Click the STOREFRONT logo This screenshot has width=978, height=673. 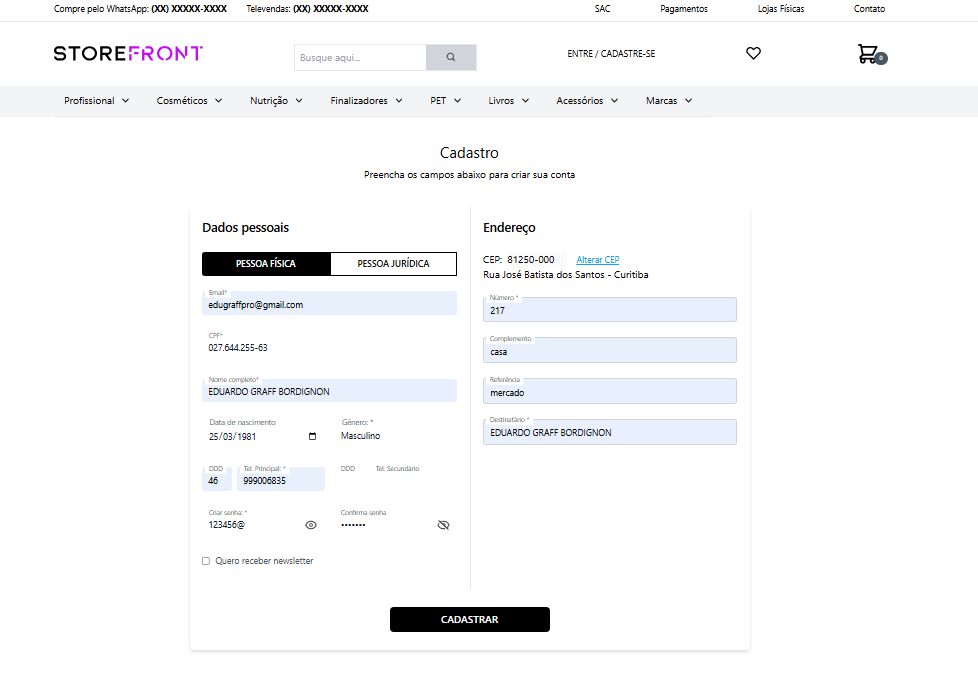pos(128,53)
